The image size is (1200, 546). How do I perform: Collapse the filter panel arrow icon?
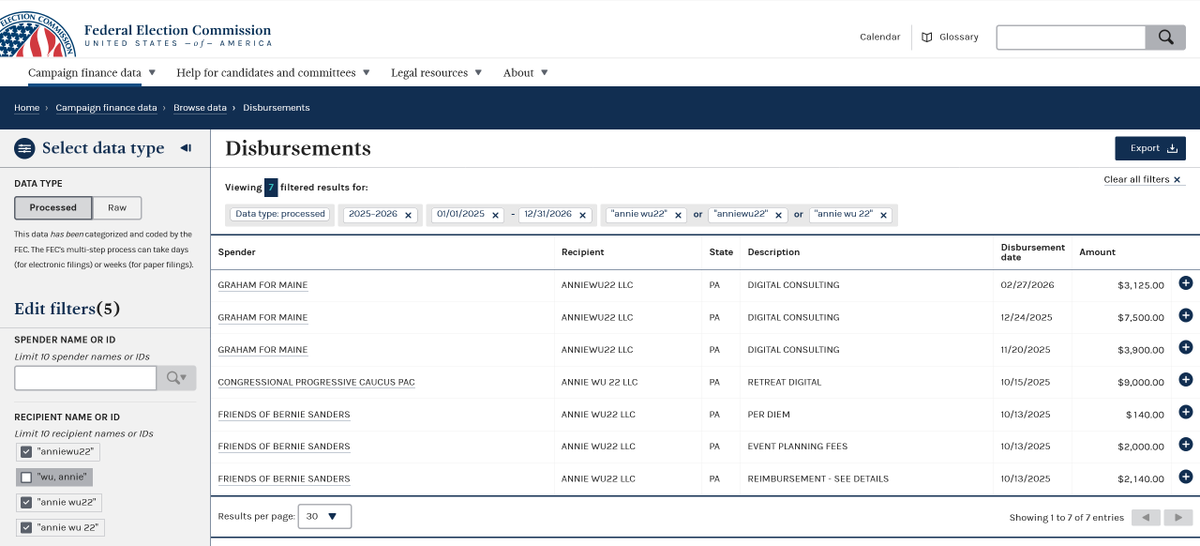186,148
